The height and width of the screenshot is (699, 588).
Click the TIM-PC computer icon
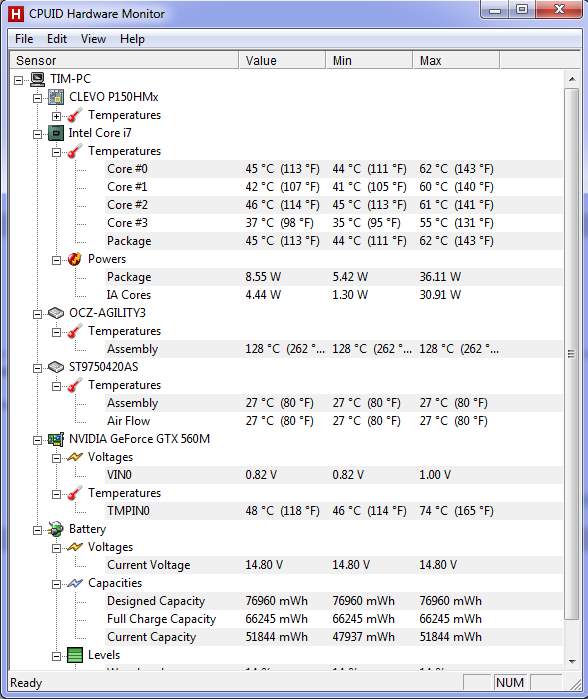(x=37, y=79)
